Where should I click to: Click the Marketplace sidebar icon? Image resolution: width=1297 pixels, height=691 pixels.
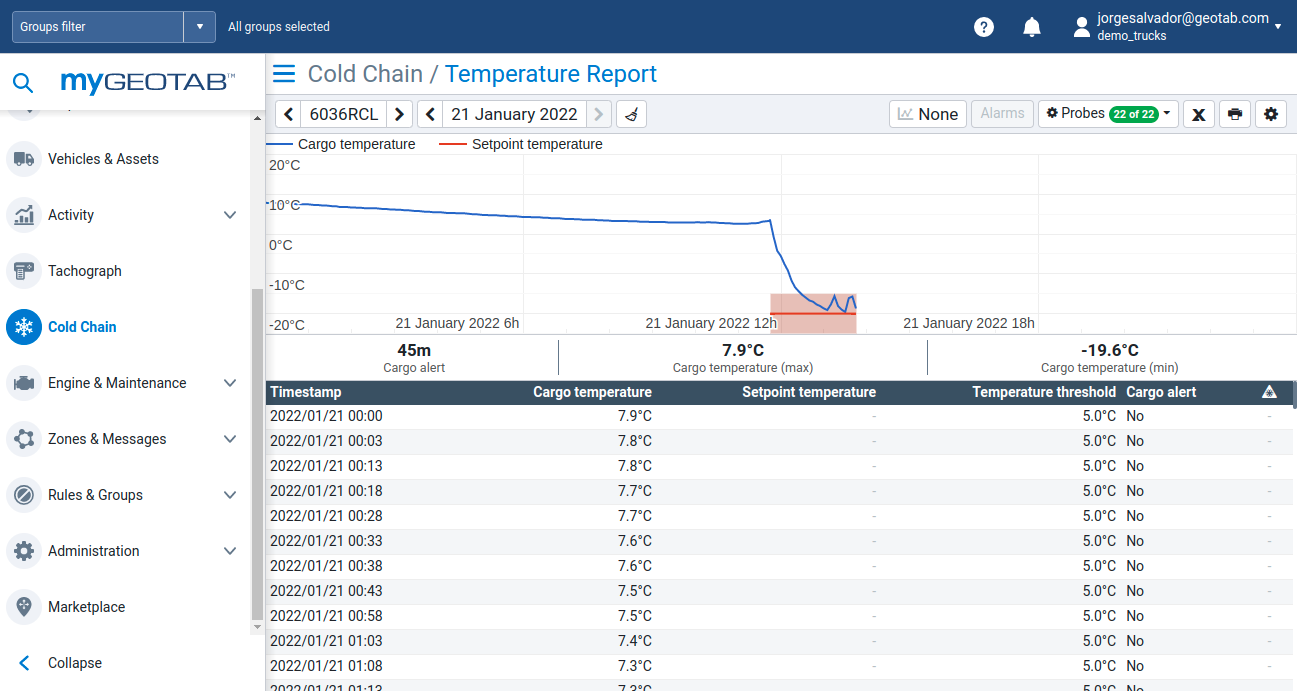24,607
